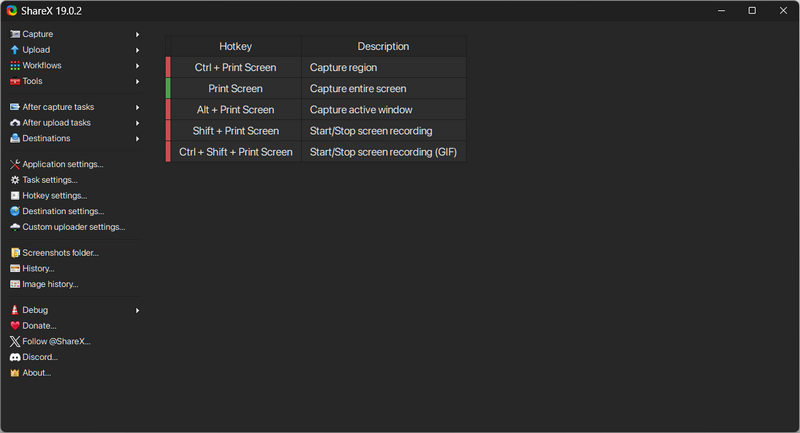Follow @ShareX on X
The width and height of the screenshot is (800, 433).
tap(56, 342)
